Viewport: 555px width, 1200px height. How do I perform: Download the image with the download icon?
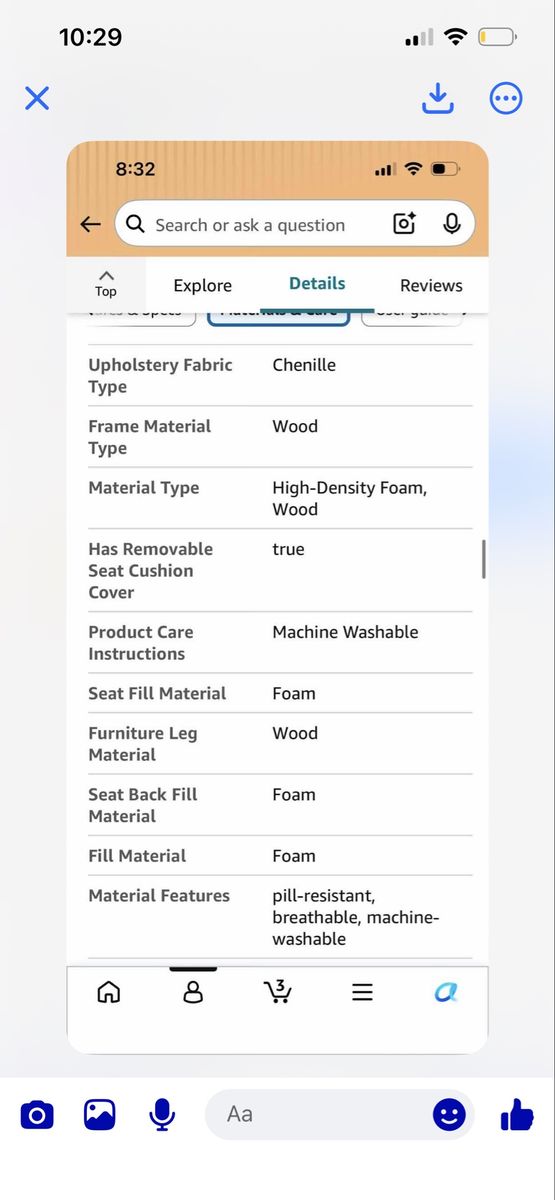438,98
